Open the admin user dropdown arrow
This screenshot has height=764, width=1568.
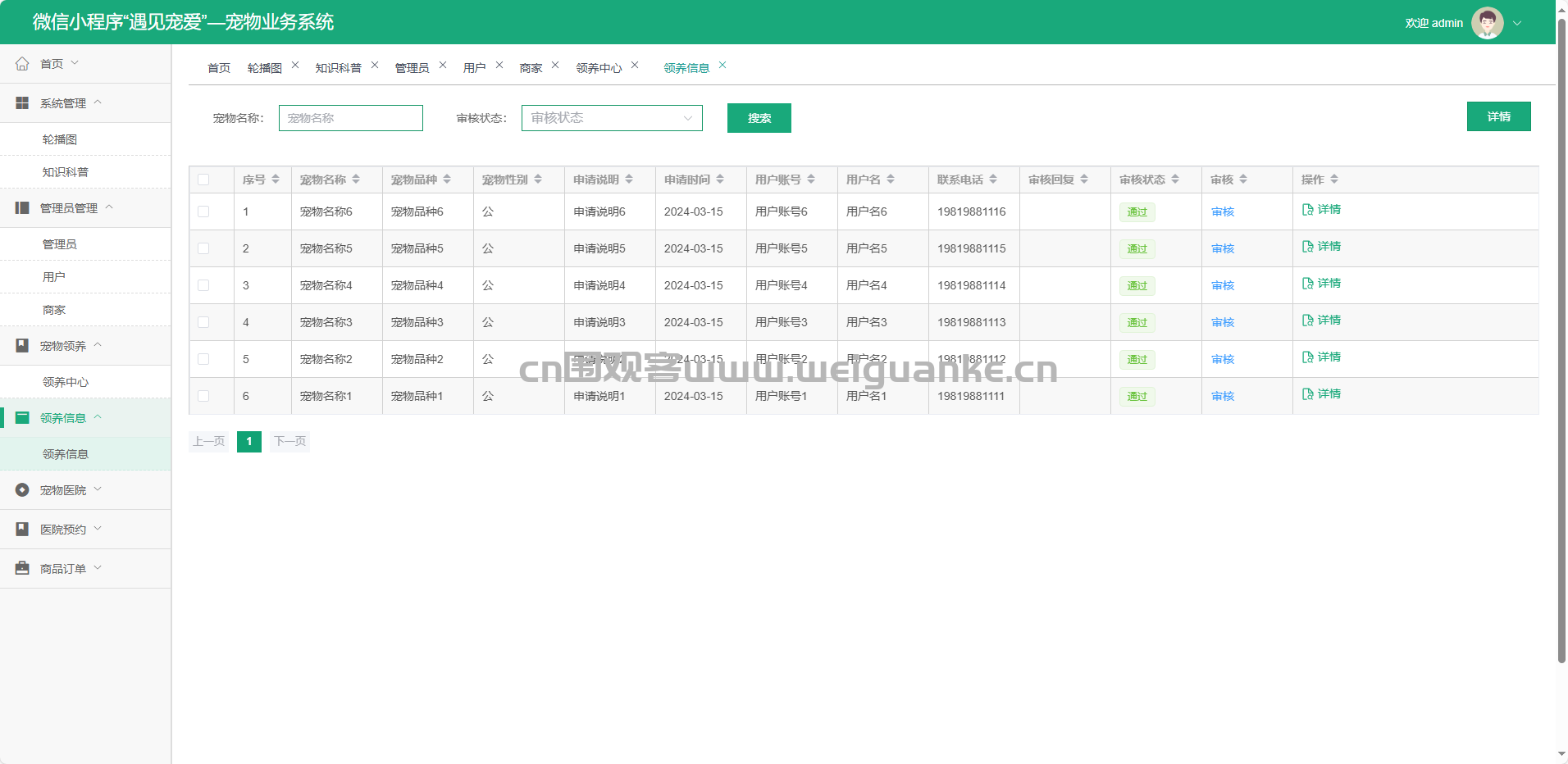[1517, 23]
